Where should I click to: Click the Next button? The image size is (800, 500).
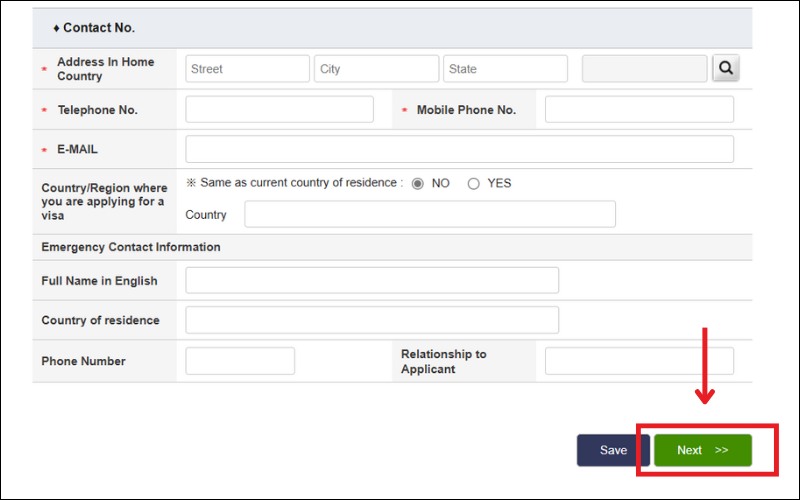click(x=702, y=450)
